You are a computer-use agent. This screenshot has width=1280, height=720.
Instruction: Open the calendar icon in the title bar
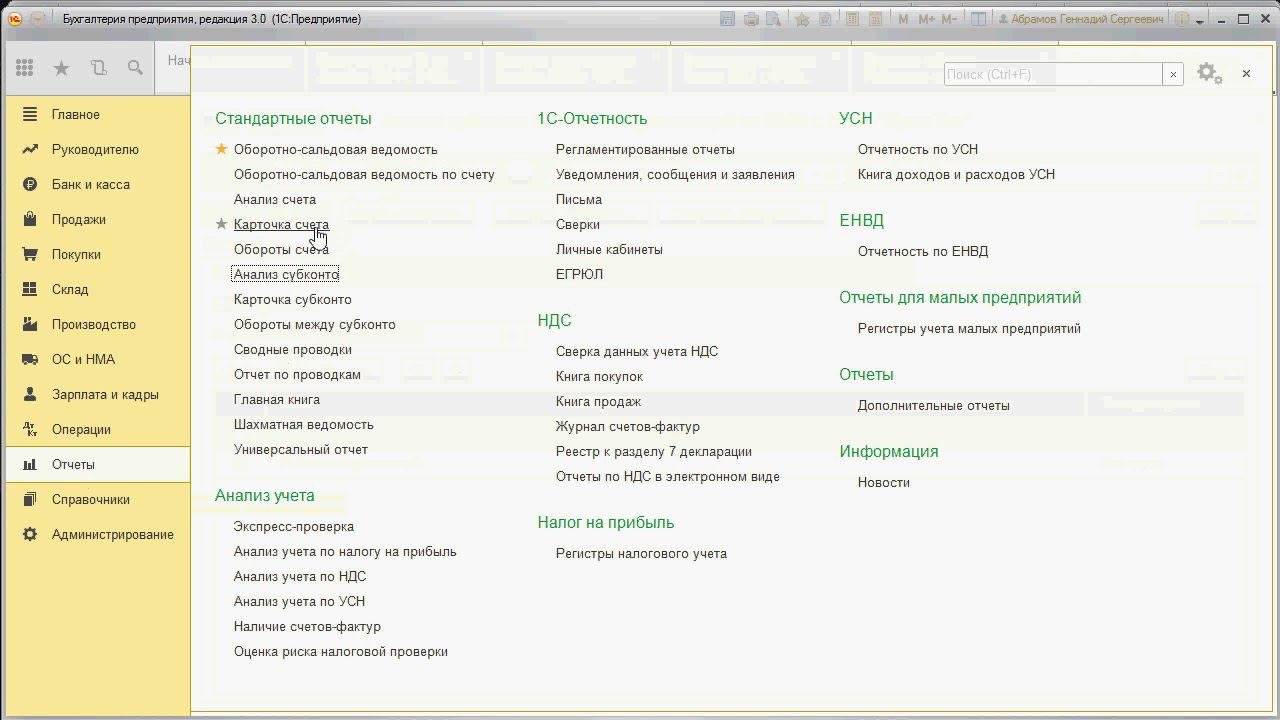(x=875, y=19)
